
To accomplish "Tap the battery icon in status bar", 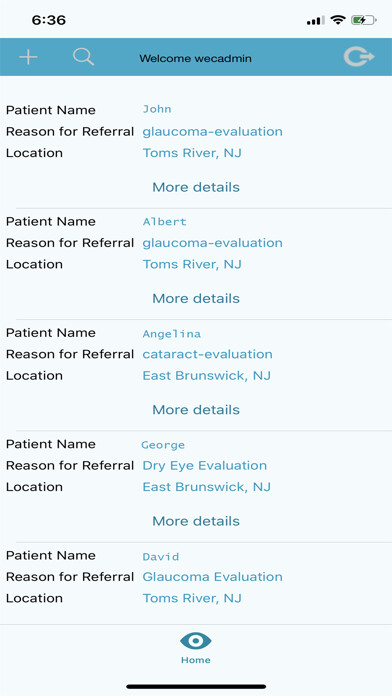I will tap(364, 20).
